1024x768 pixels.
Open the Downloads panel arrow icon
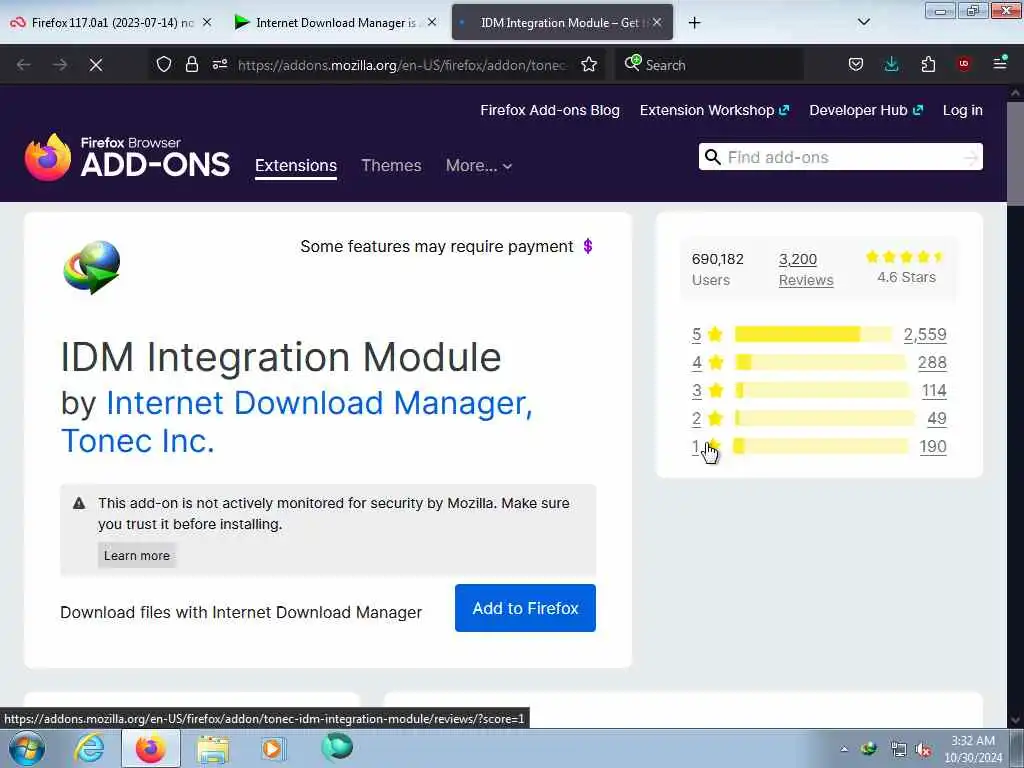pyautogui.click(x=891, y=64)
